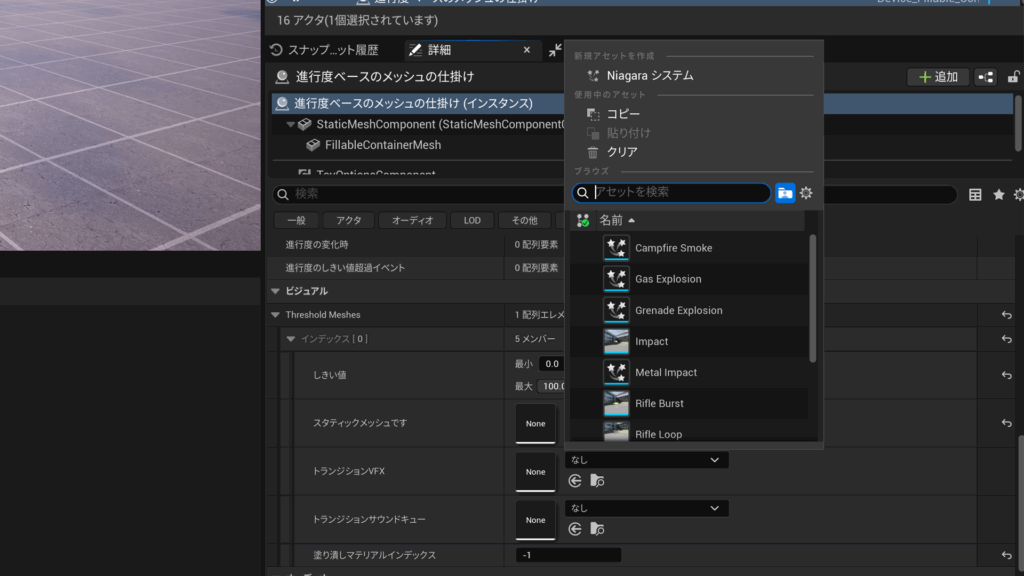
Task: Collapse the インデックス [0] entry
Action: [291, 339]
